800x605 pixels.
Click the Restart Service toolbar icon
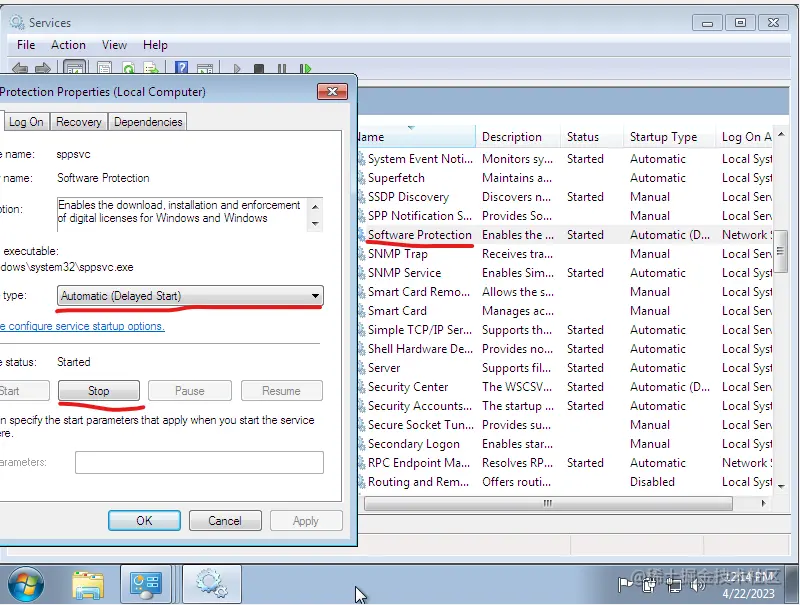306,68
